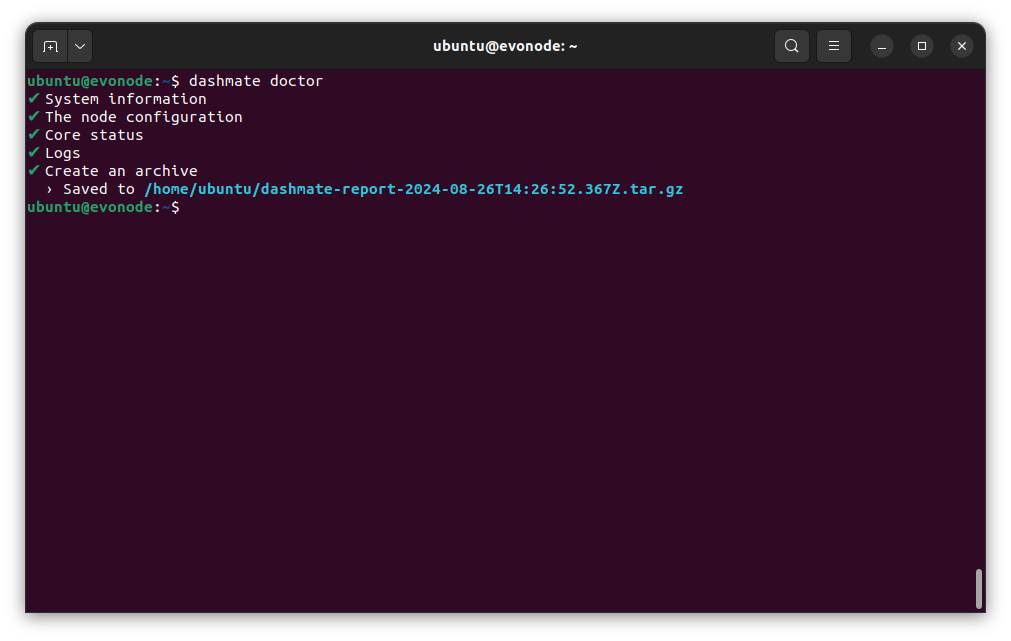
Task: Minimize the terminal window
Action: [x=881, y=46]
